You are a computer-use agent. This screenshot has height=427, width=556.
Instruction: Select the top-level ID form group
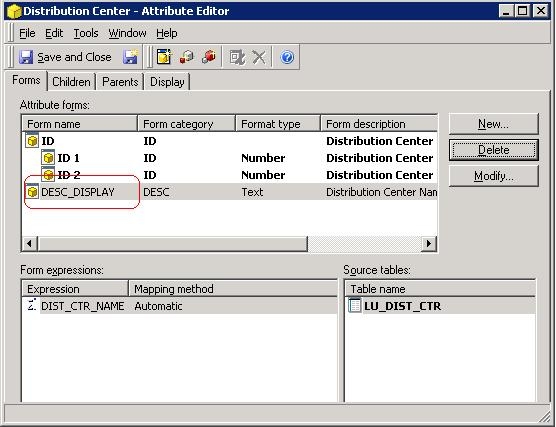(x=230, y=141)
